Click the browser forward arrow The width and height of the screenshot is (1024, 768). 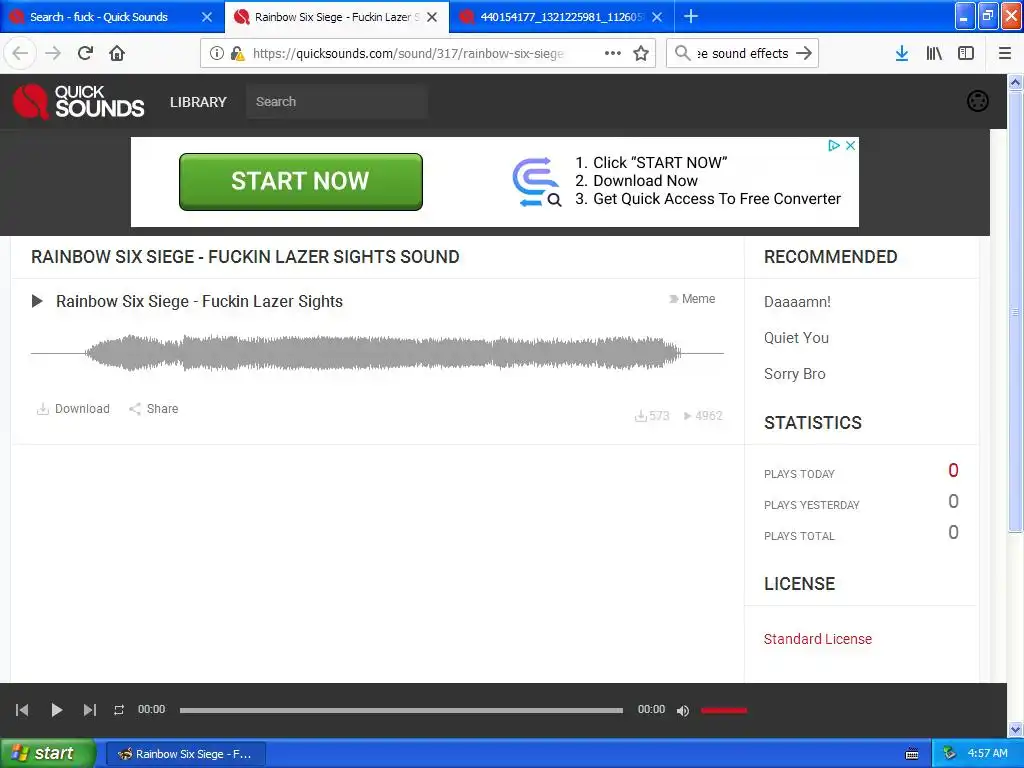(x=53, y=53)
